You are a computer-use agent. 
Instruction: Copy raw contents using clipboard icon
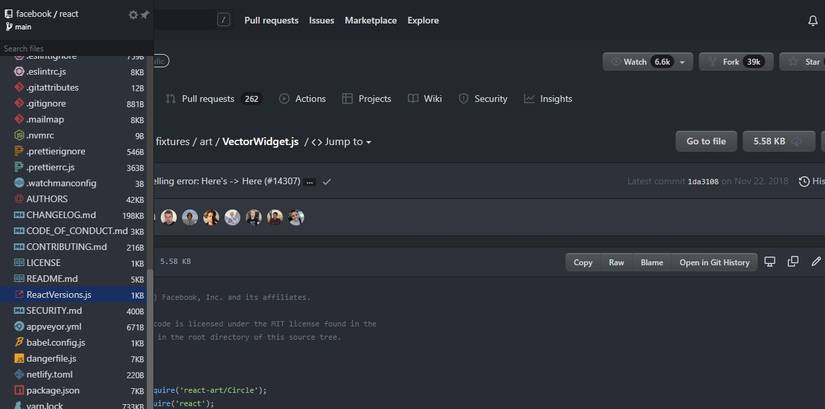point(793,262)
